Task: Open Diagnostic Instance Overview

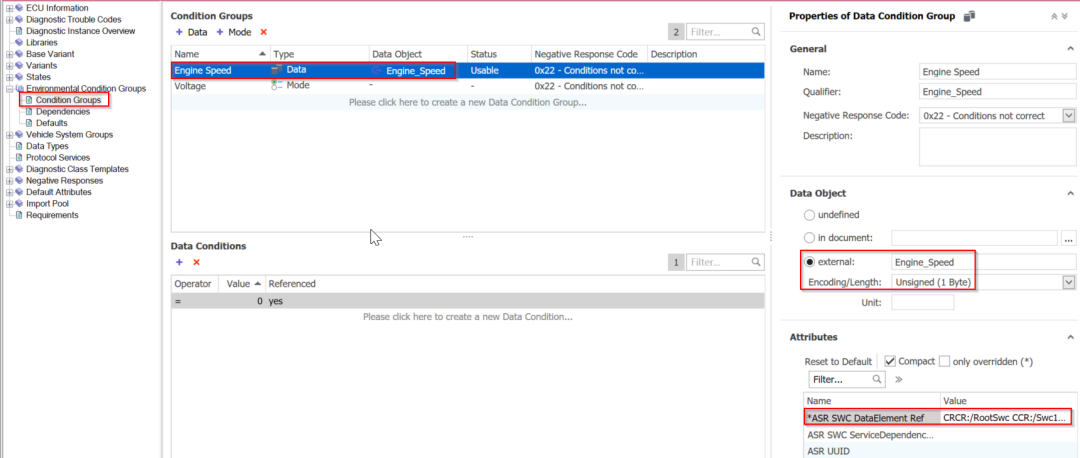Action: point(81,31)
